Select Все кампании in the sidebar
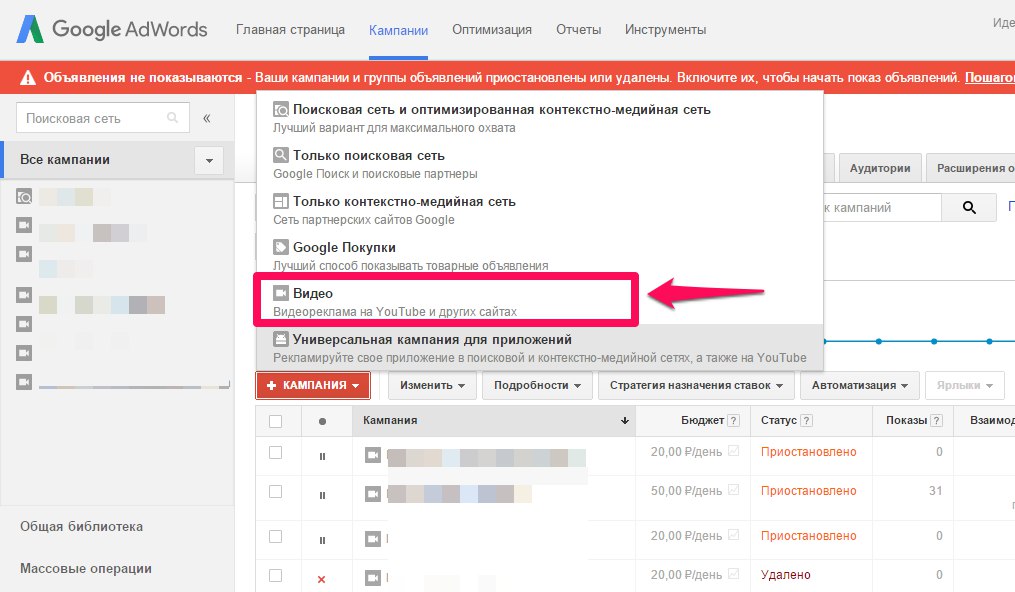The image size is (1015, 592). click(x=65, y=160)
